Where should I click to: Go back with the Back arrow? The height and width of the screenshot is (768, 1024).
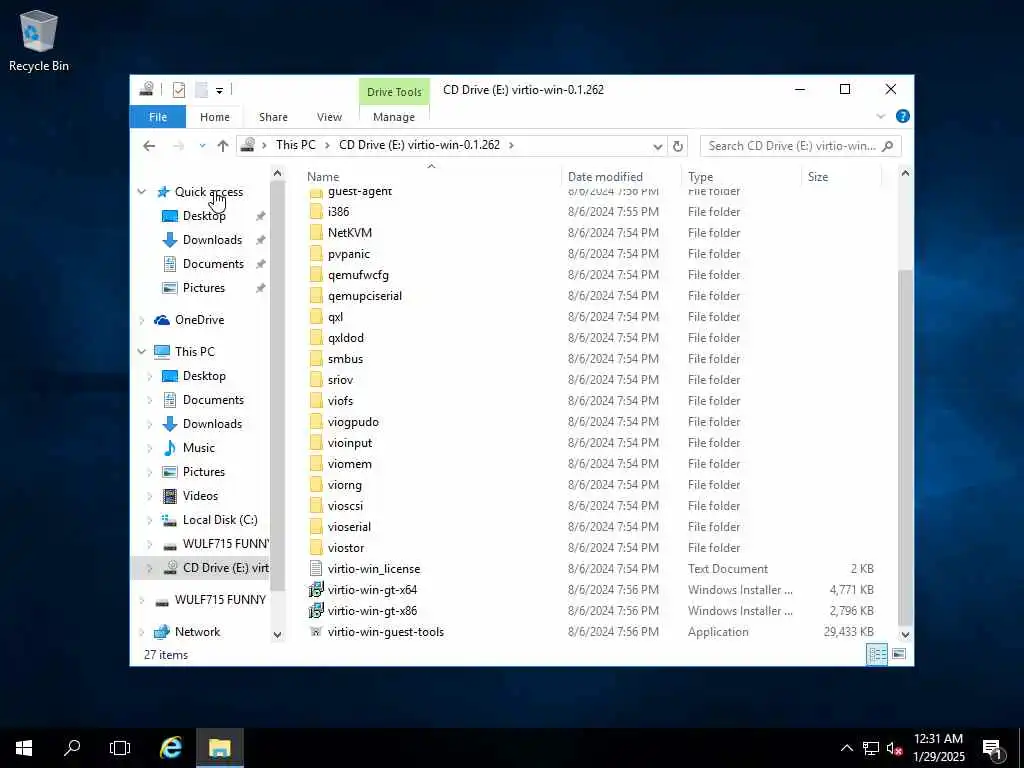pyautogui.click(x=149, y=146)
